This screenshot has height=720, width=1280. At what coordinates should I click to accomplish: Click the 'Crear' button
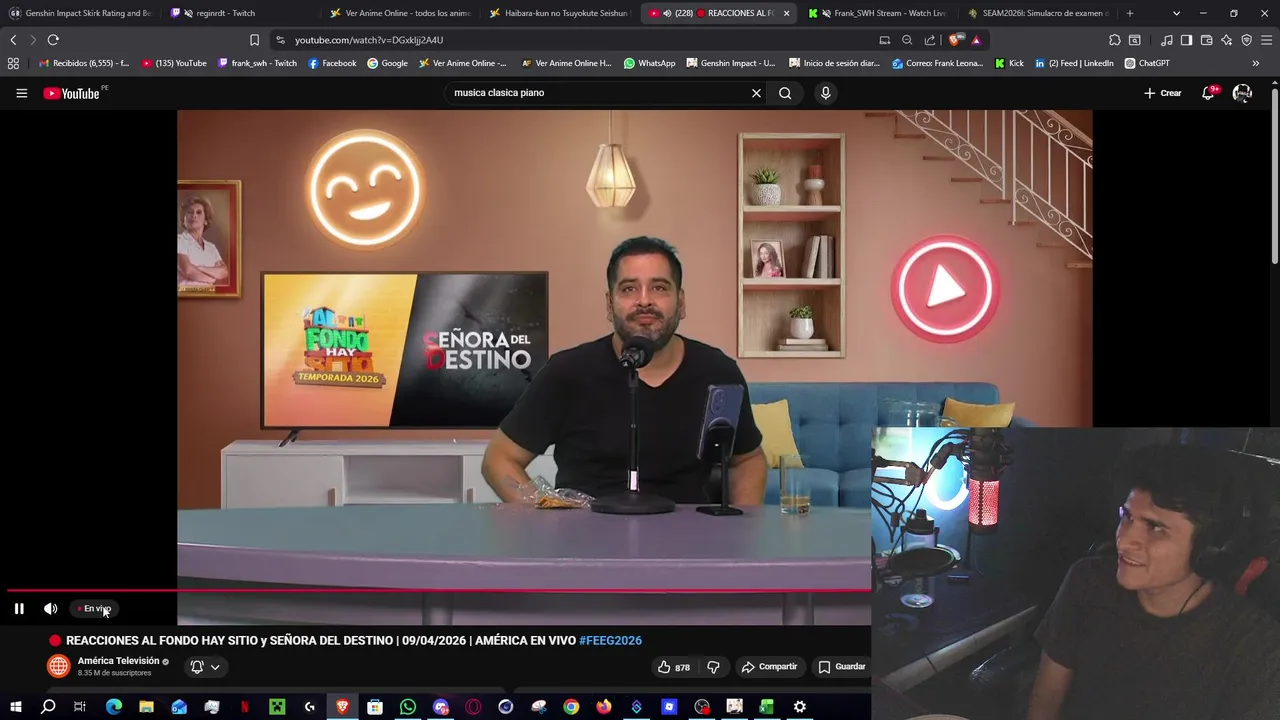(x=1163, y=93)
